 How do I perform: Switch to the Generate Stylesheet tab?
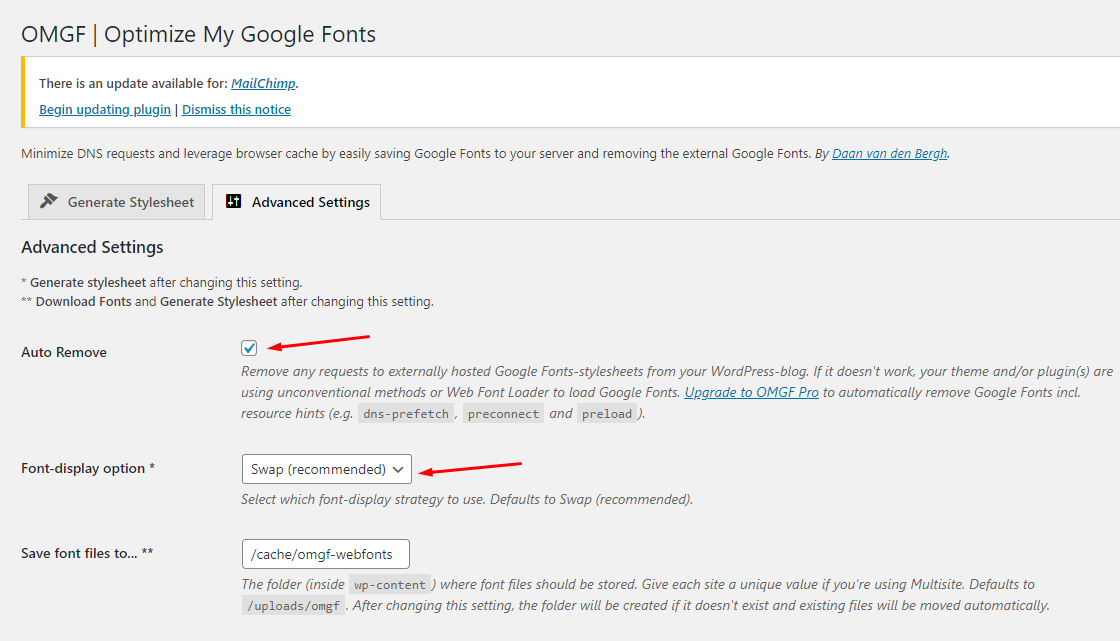tap(130, 202)
